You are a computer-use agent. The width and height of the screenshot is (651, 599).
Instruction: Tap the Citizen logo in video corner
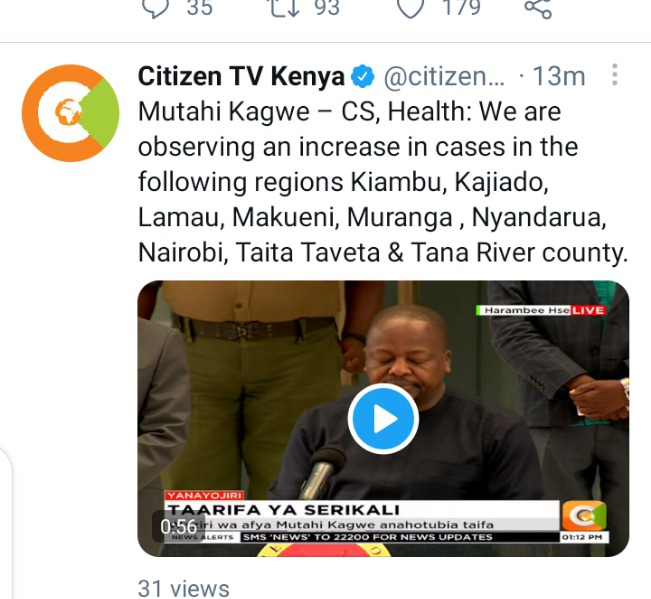[584, 515]
